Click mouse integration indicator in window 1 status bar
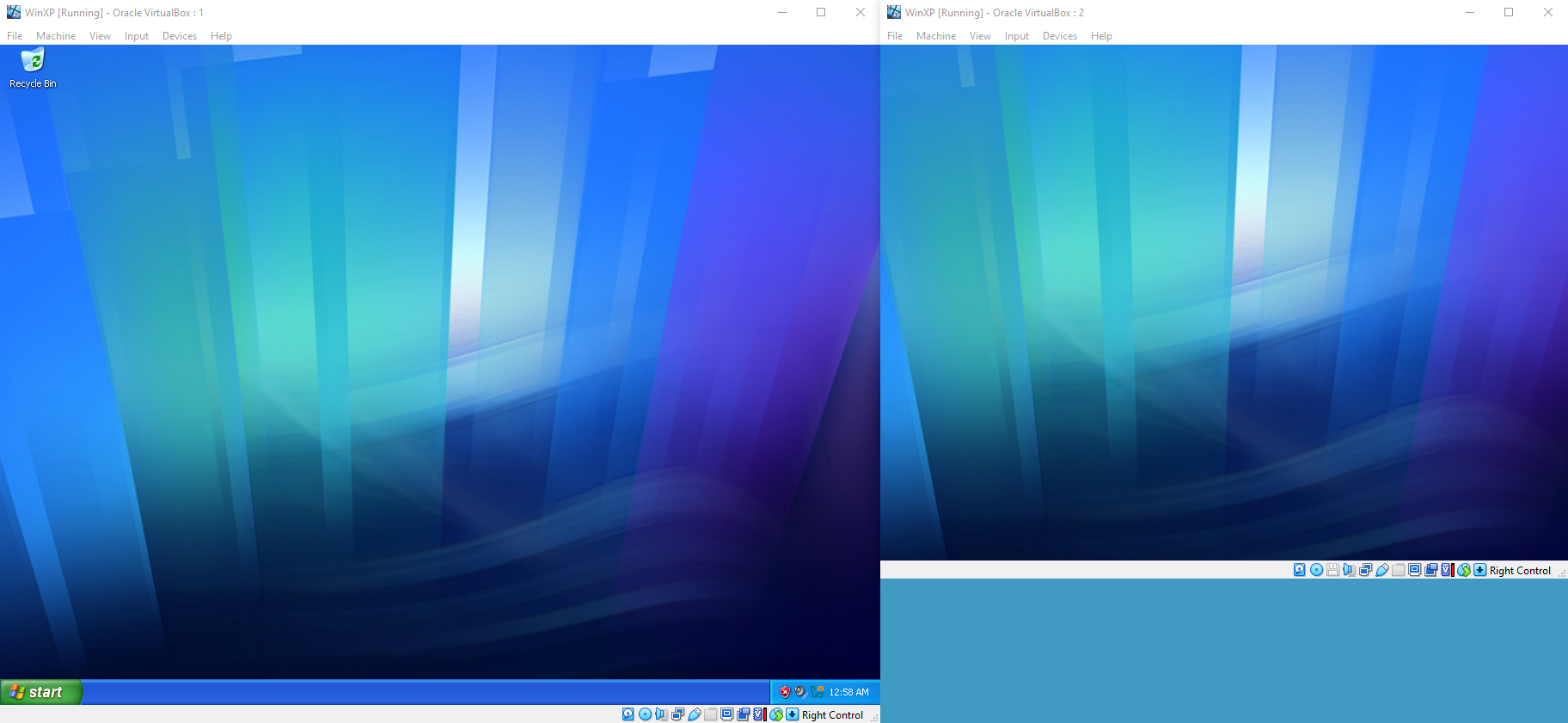The width and height of the screenshot is (1568, 723). pyautogui.click(x=776, y=714)
